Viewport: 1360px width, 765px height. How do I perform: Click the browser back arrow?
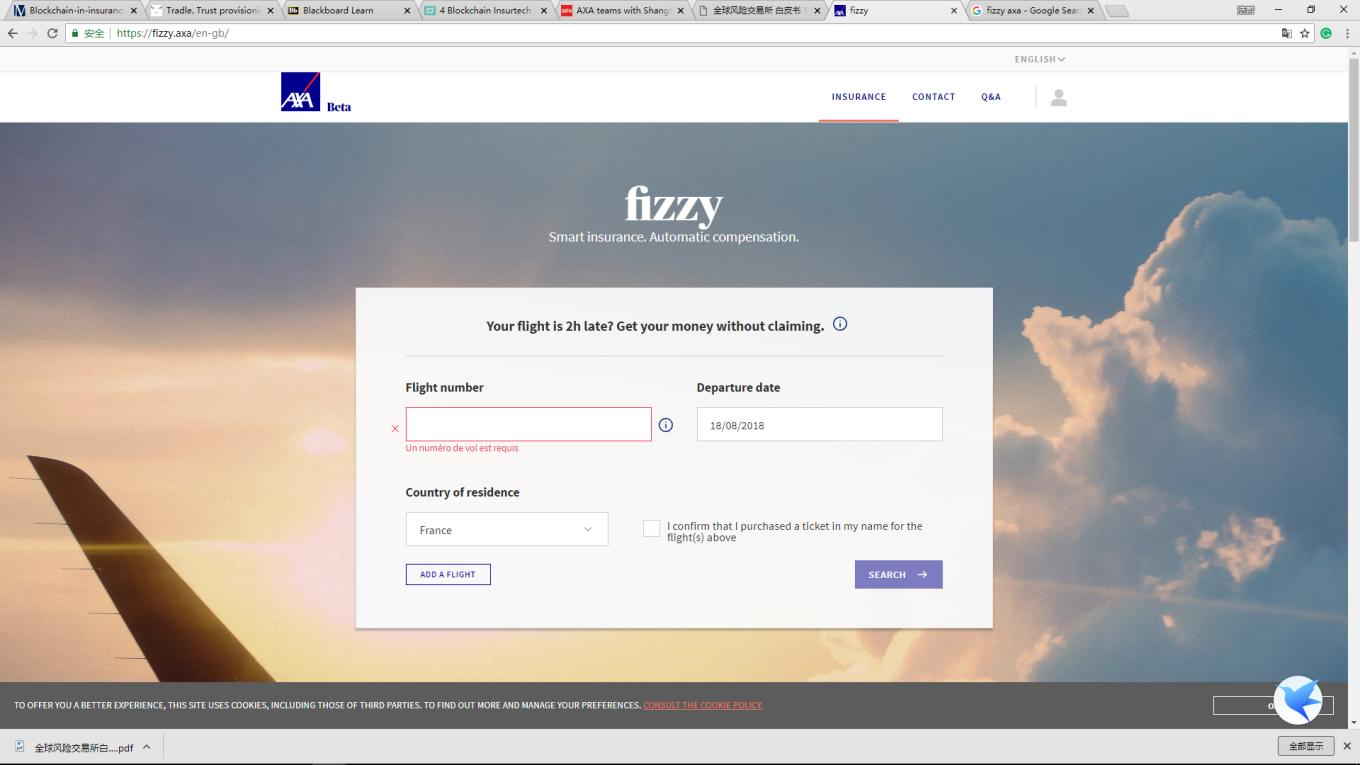click(x=12, y=33)
